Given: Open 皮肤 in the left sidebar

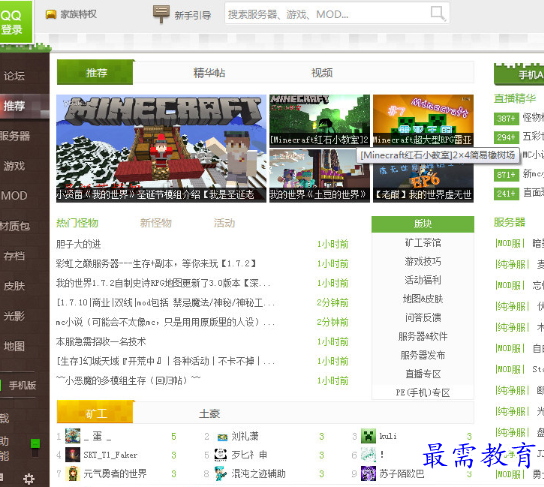Looking at the screenshot, I should pos(14,286).
